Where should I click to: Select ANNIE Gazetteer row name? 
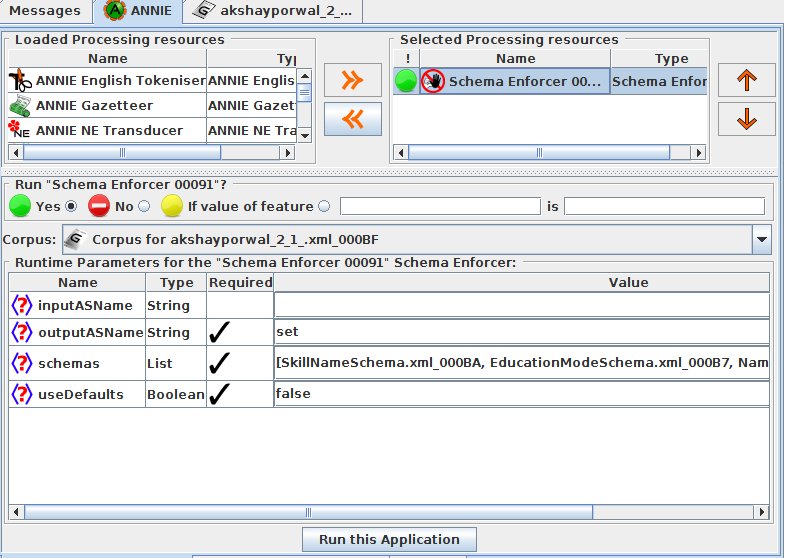[95, 106]
